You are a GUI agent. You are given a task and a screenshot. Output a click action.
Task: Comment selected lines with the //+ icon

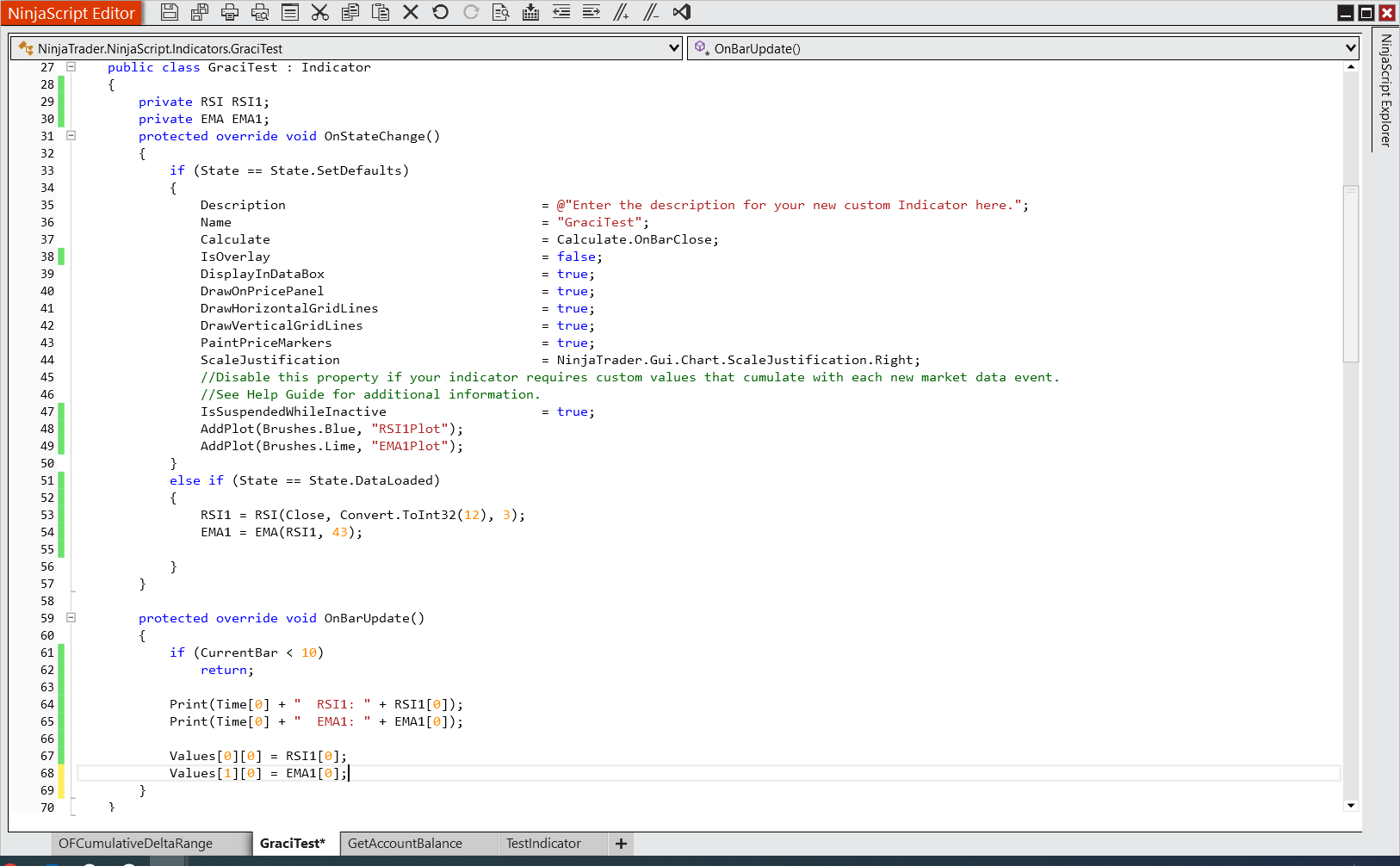(x=621, y=12)
